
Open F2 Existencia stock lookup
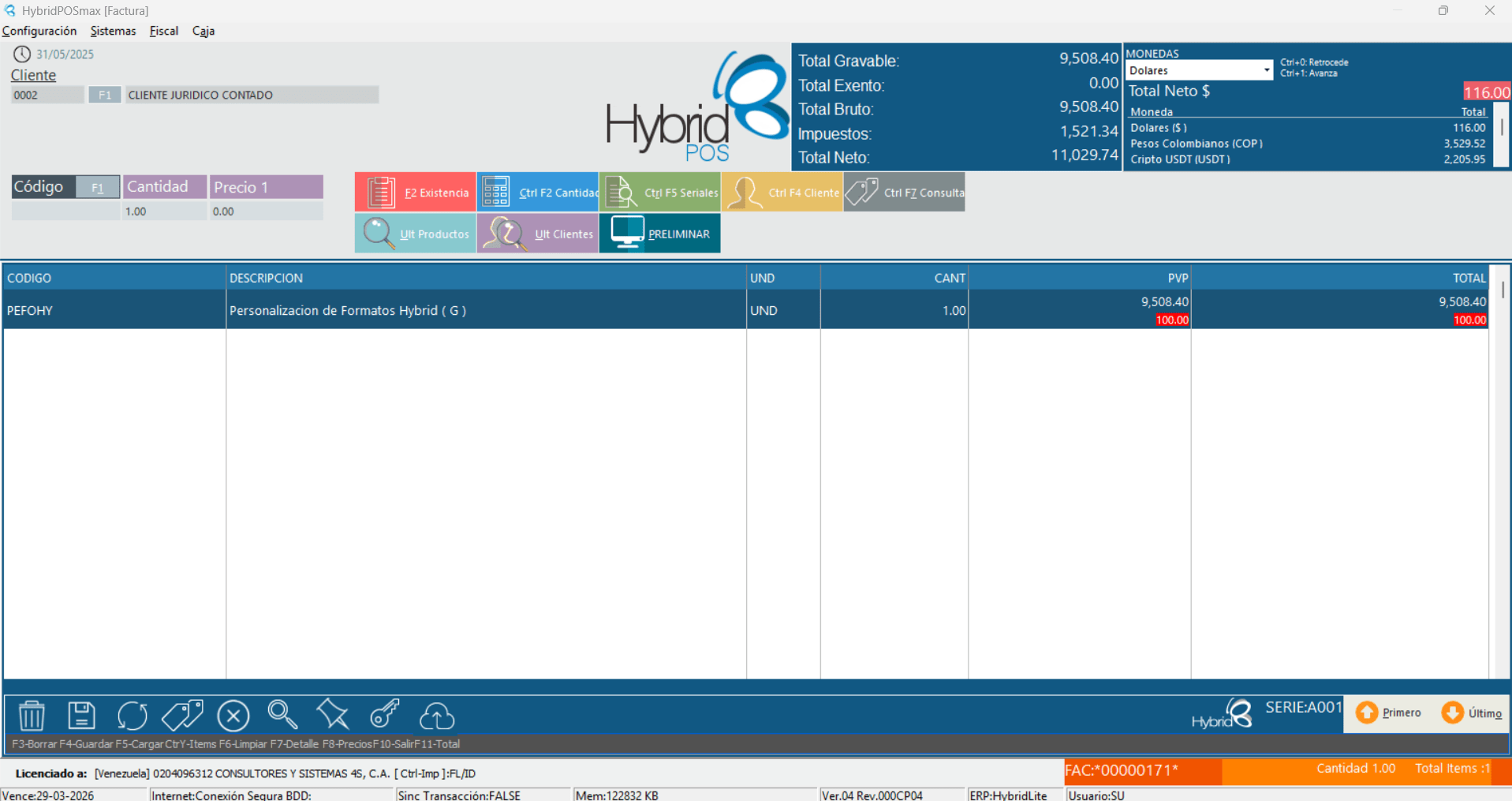coord(416,193)
